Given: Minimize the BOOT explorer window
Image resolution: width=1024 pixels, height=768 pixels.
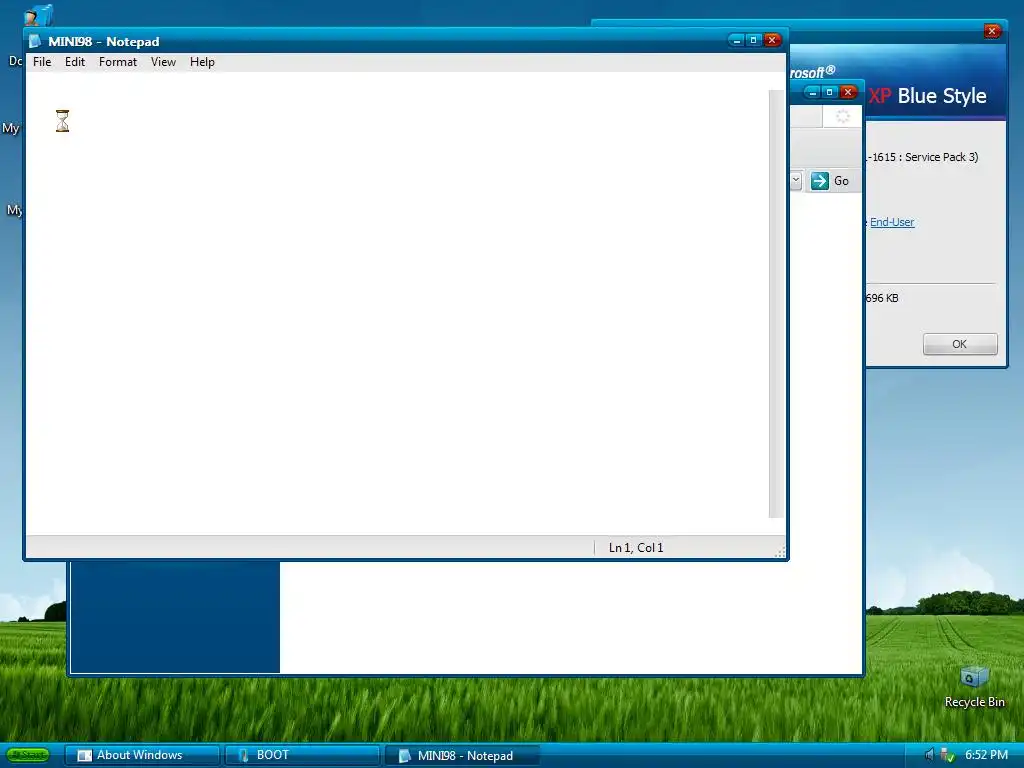Looking at the screenshot, I should tap(812, 92).
